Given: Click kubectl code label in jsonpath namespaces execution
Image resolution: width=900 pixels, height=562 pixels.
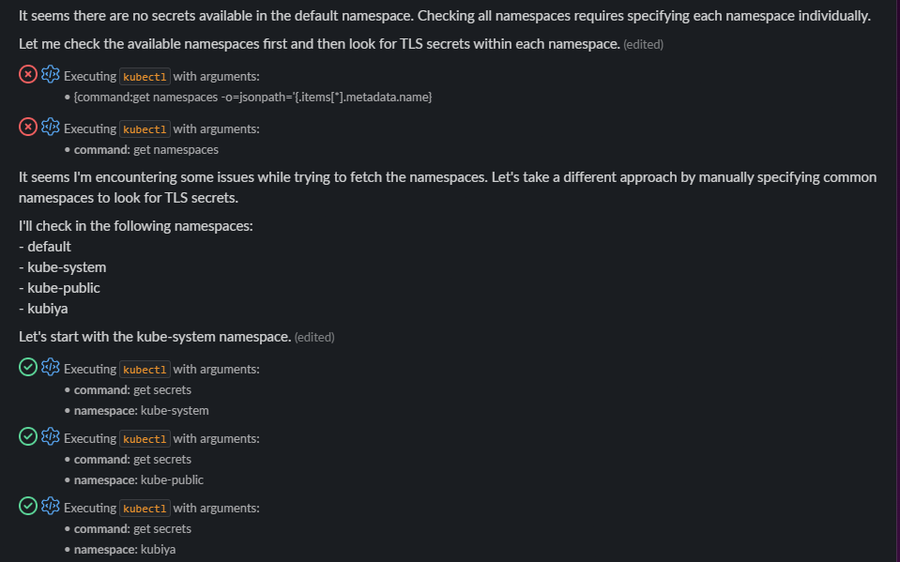Looking at the screenshot, I should (145, 77).
